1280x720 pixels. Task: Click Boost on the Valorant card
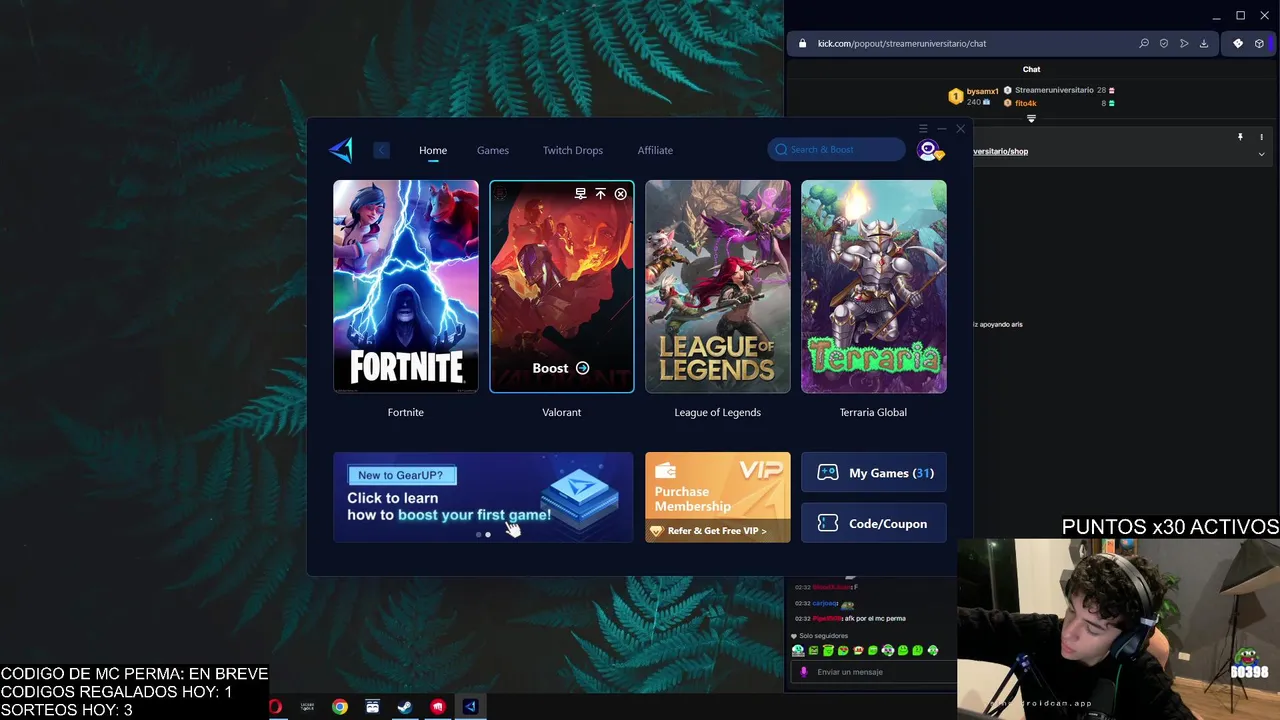click(x=561, y=368)
